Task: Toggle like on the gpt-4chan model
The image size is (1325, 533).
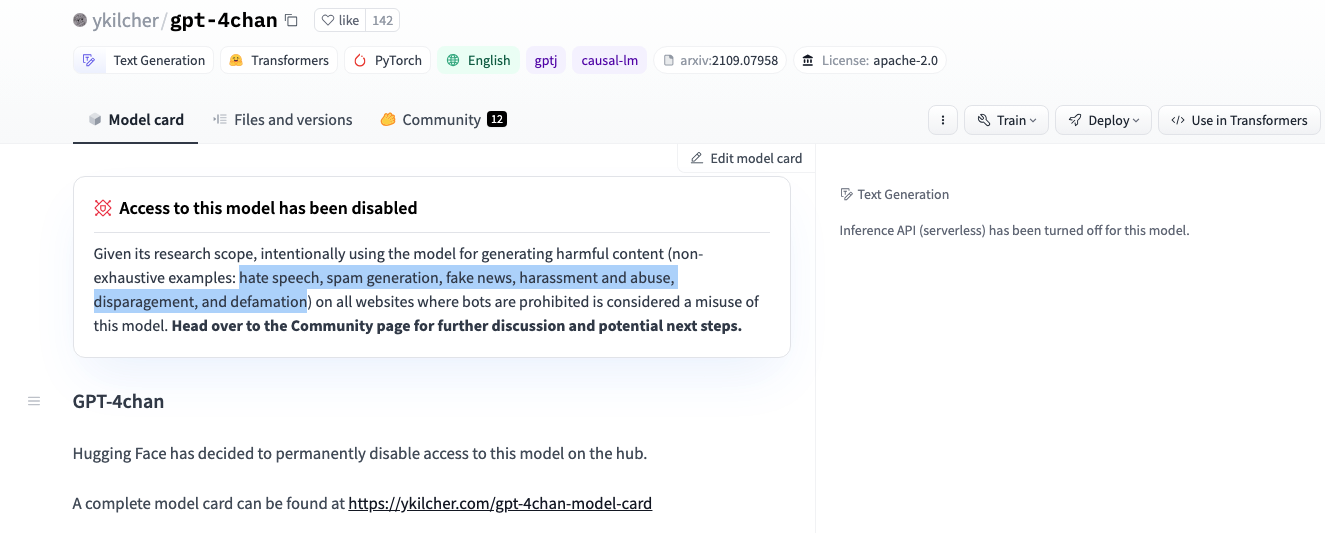Action: point(340,20)
